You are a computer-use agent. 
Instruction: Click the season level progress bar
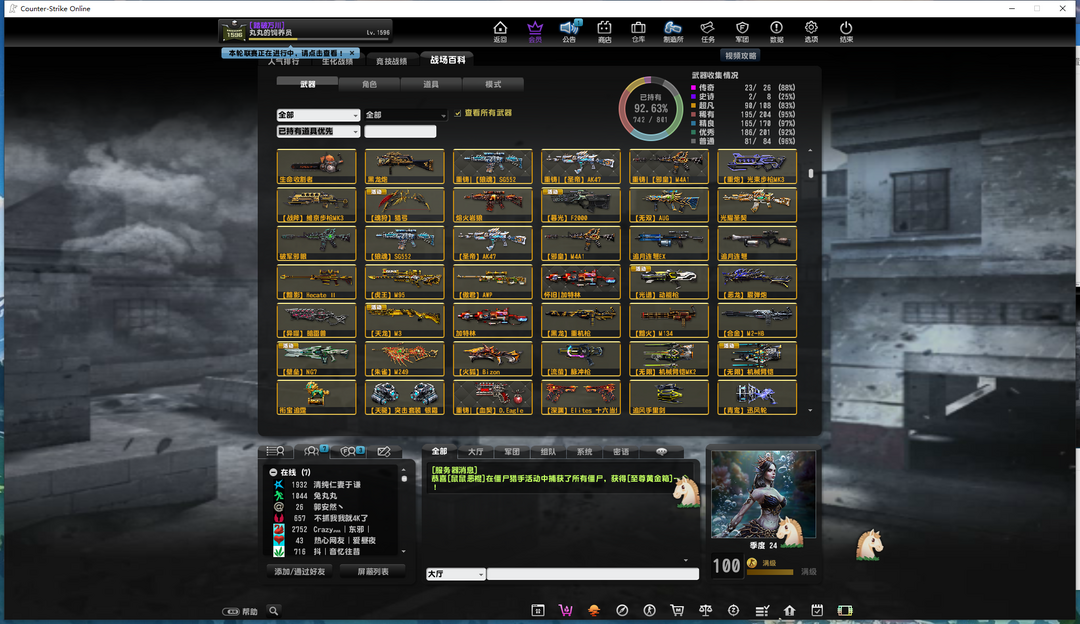[769, 572]
